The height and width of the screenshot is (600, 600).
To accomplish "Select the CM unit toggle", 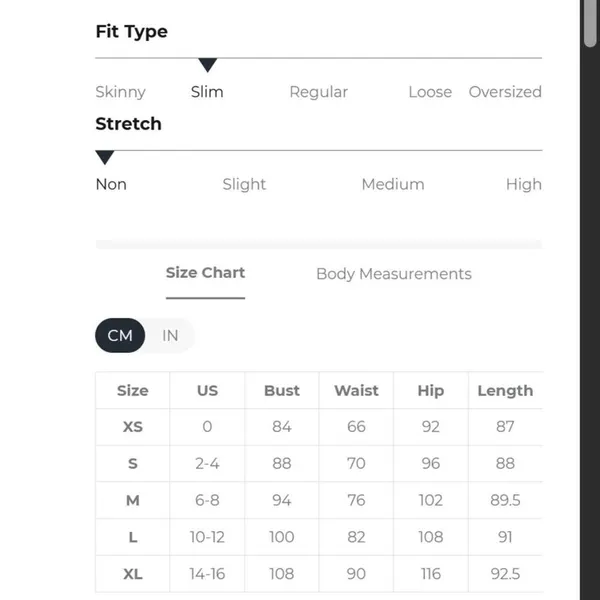I will 120,335.
